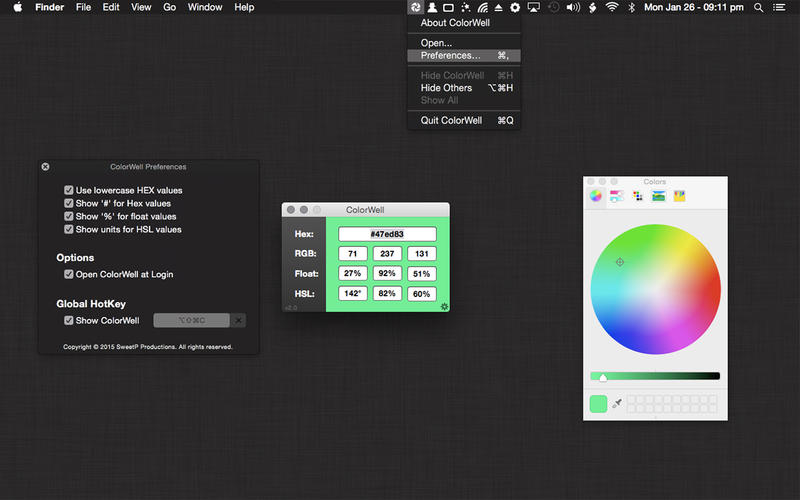
Task: Open the File menu
Action: point(83,7)
